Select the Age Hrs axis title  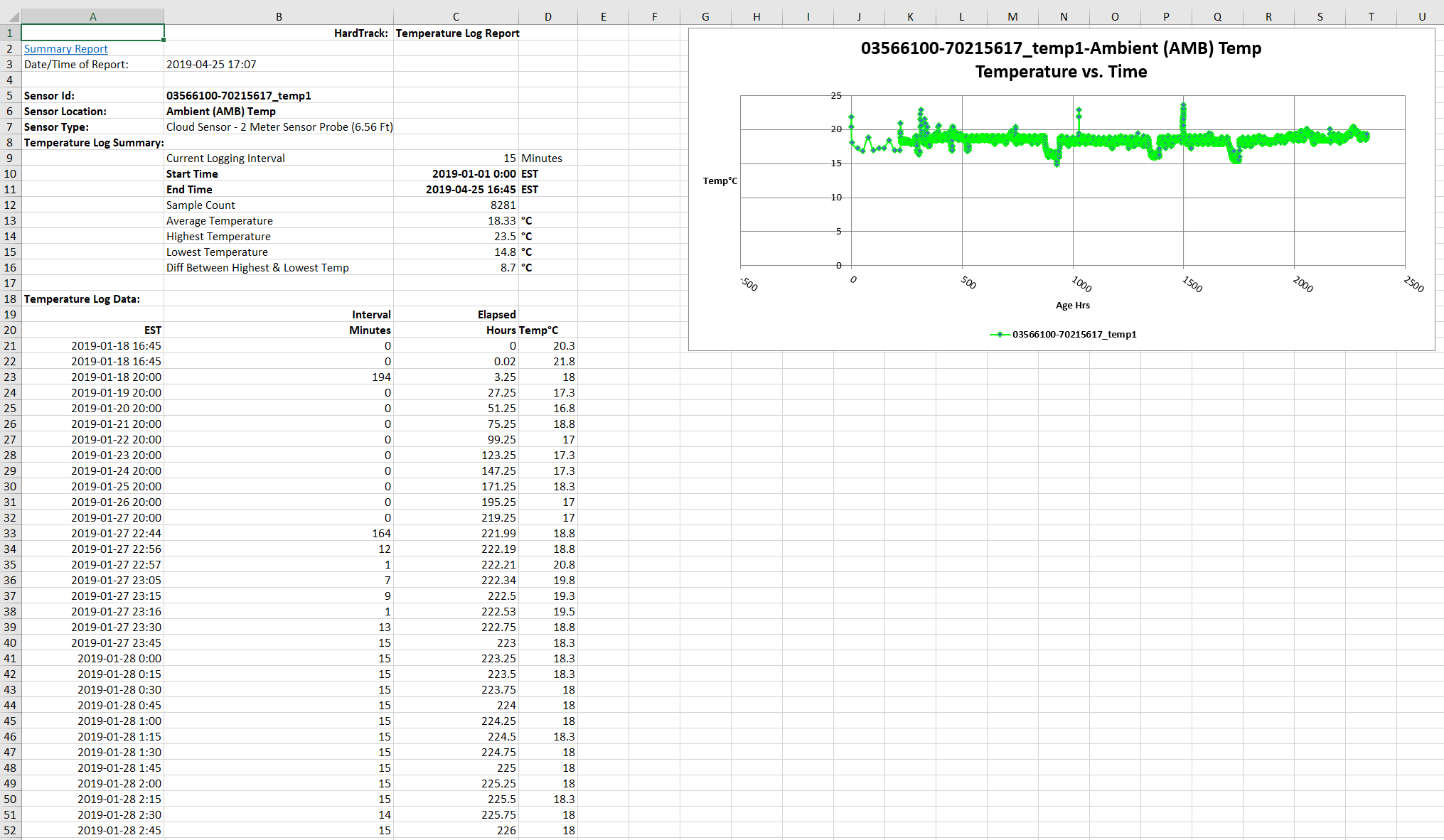point(1072,306)
